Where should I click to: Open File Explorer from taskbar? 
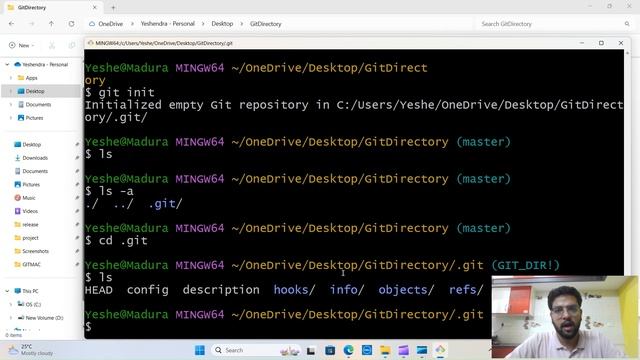pyautogui.click(x=385, y=350)
